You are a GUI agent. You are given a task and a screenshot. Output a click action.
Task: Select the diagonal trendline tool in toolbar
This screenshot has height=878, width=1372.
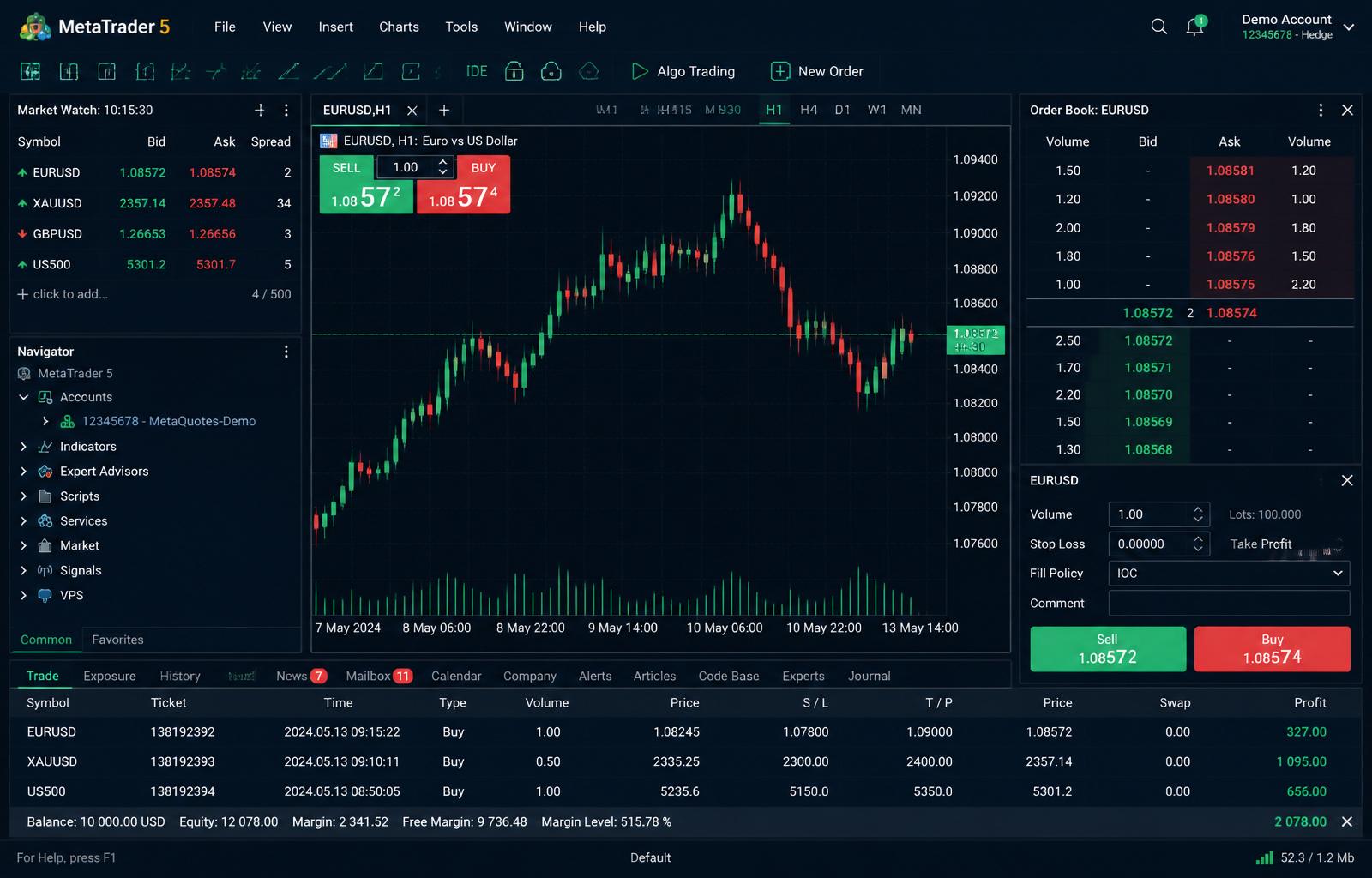point(289,71)
